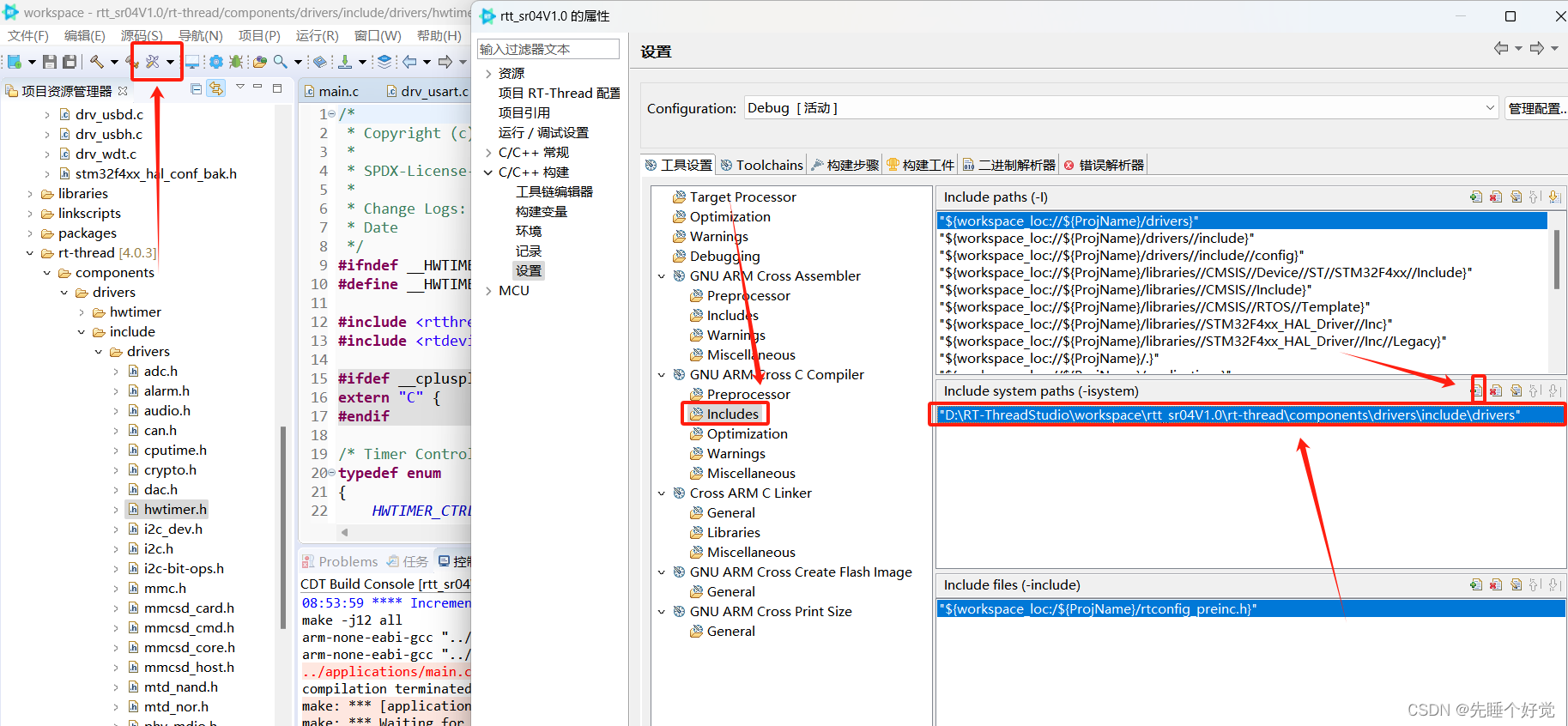The height and width of the screenshot is (726, 1568).
Task: Open the 文件(F) menu
Action: point(28,35)
